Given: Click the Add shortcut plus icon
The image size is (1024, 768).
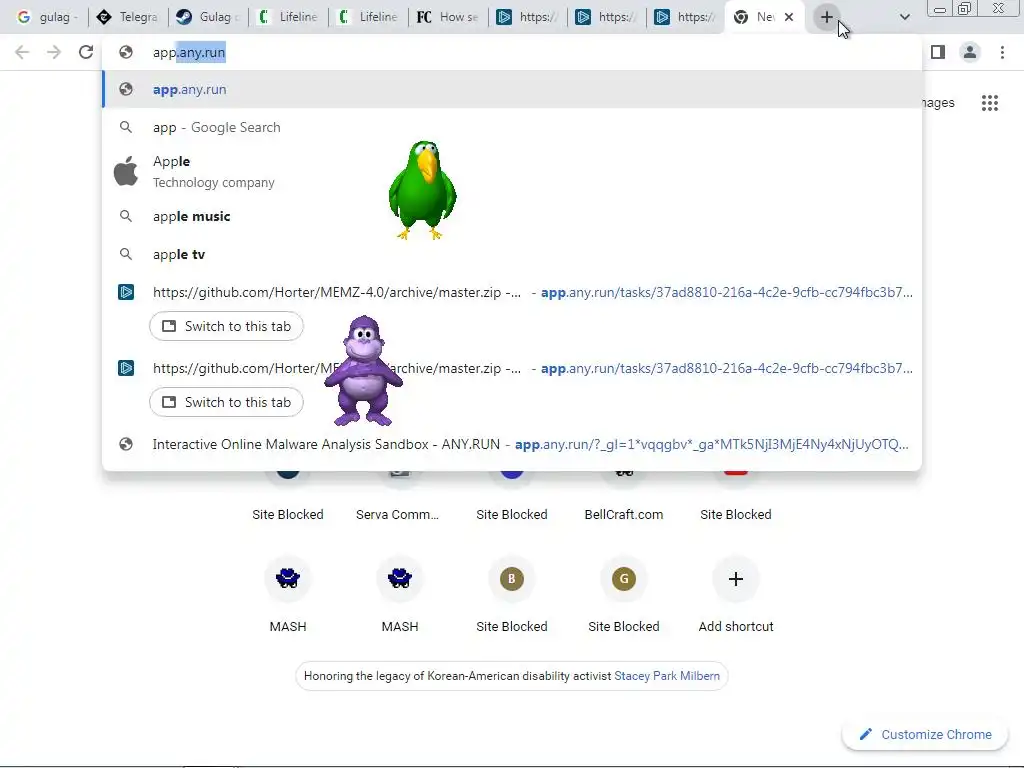Looking at the screenshot, I should [736, 579].
